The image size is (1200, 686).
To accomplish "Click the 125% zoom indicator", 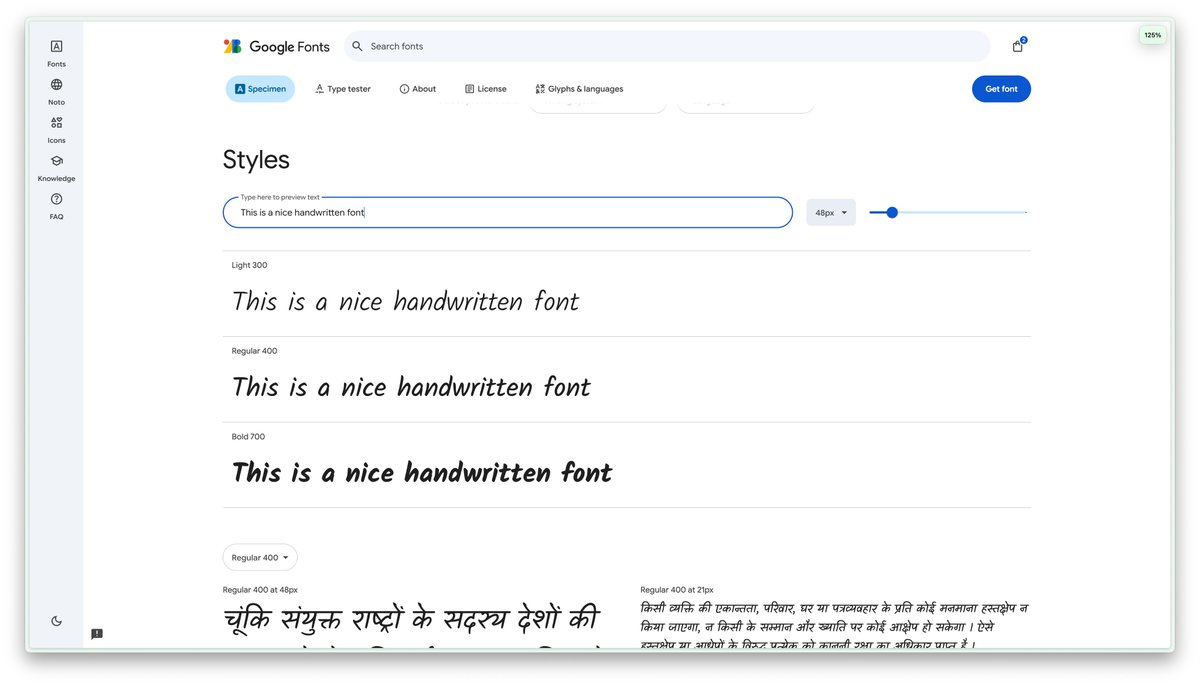I will coord(1153,35).
